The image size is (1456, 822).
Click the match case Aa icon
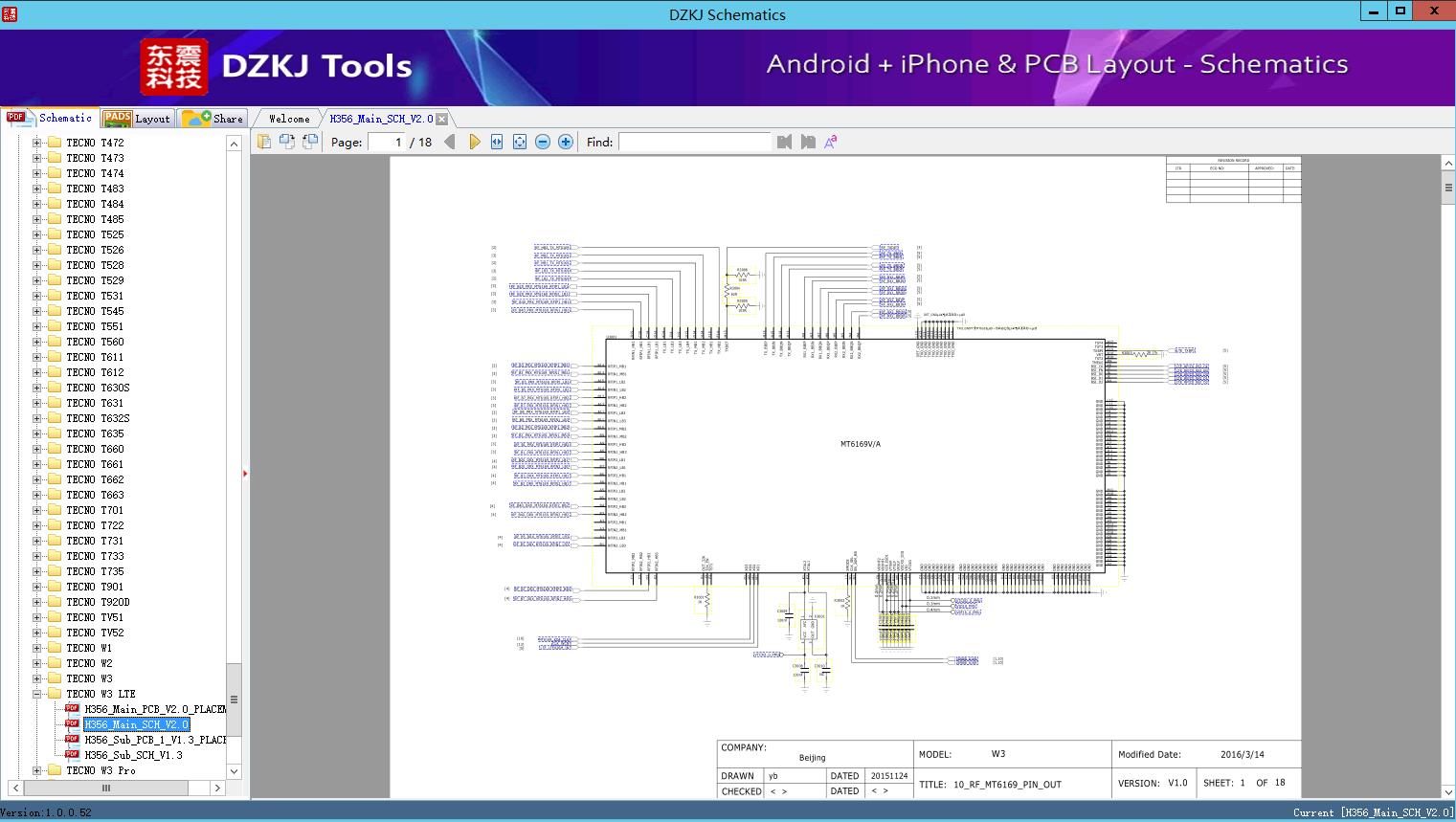[831, 142]
